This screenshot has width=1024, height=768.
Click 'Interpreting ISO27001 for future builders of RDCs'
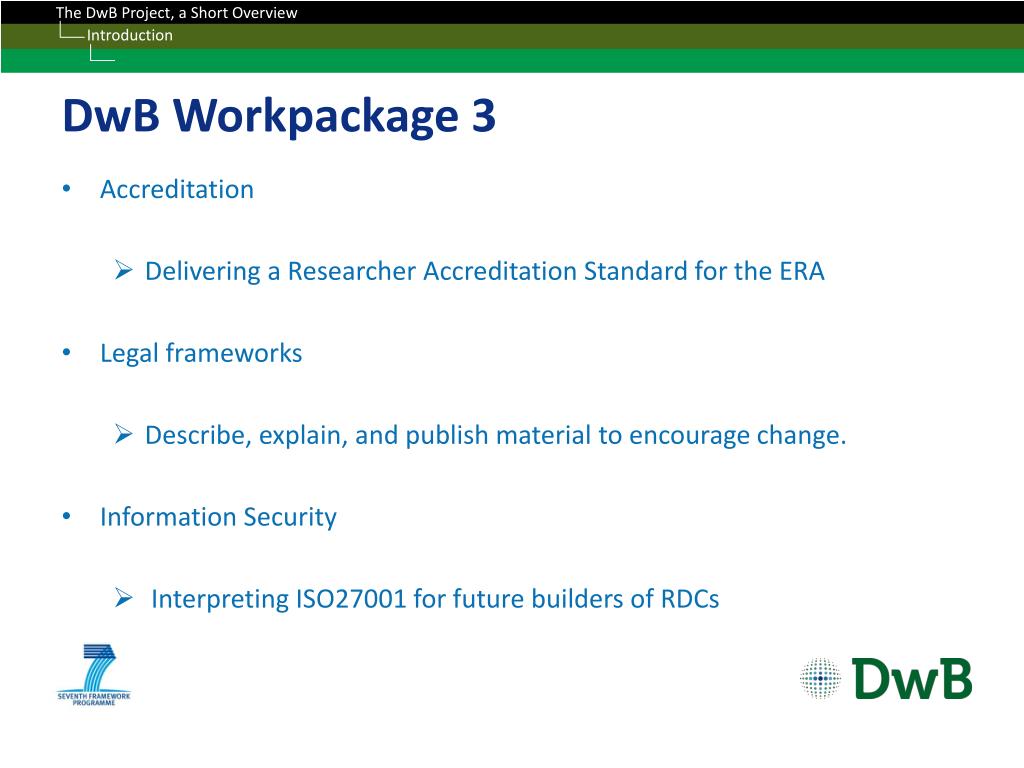(x=435, y=600)
